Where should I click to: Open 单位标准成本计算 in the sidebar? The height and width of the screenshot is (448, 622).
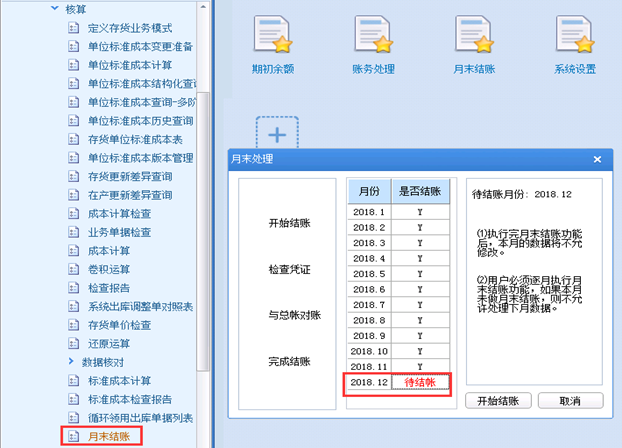click(x=132, y=65)
